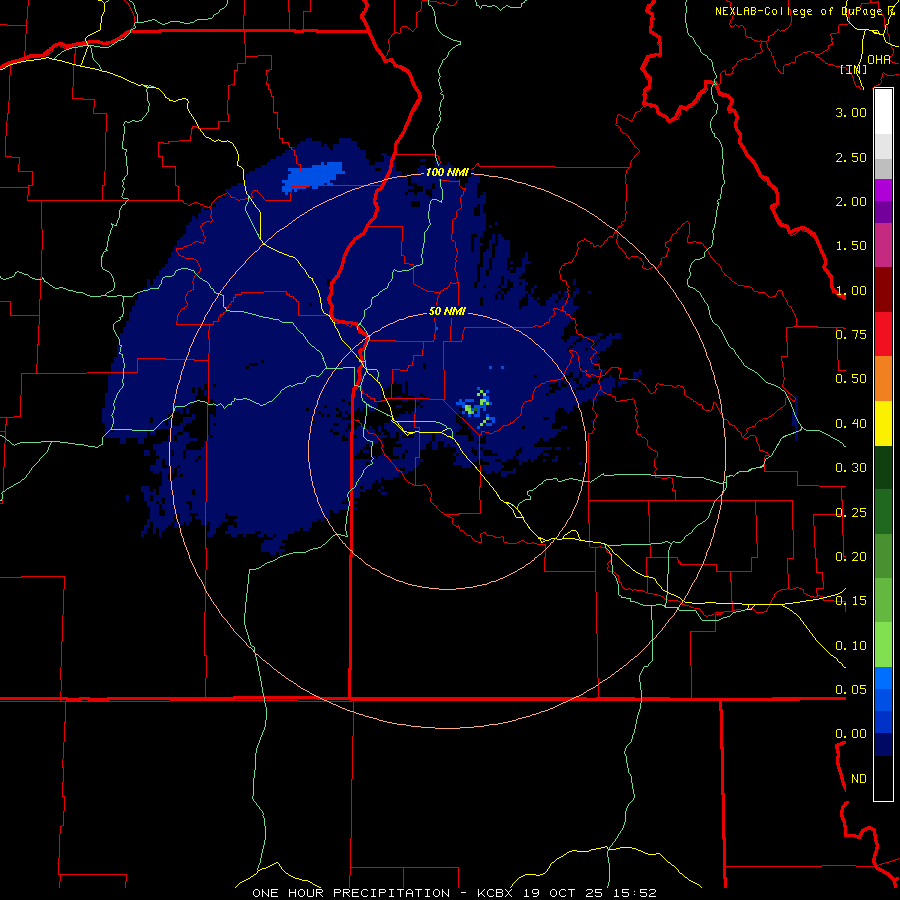Click the light blue precipitation patch near map top

[x=313, y=176]
